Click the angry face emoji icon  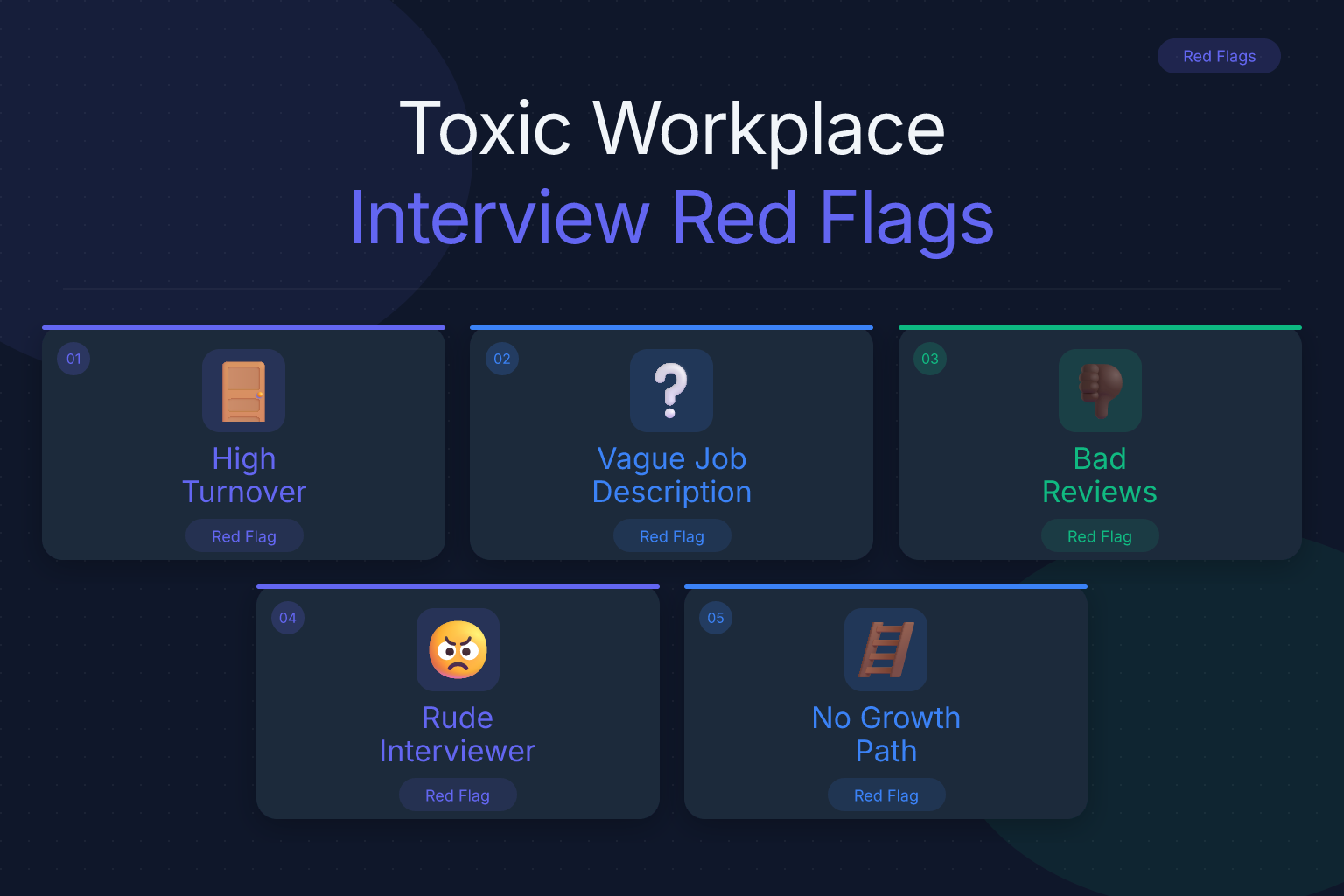(x=458, y=649)
